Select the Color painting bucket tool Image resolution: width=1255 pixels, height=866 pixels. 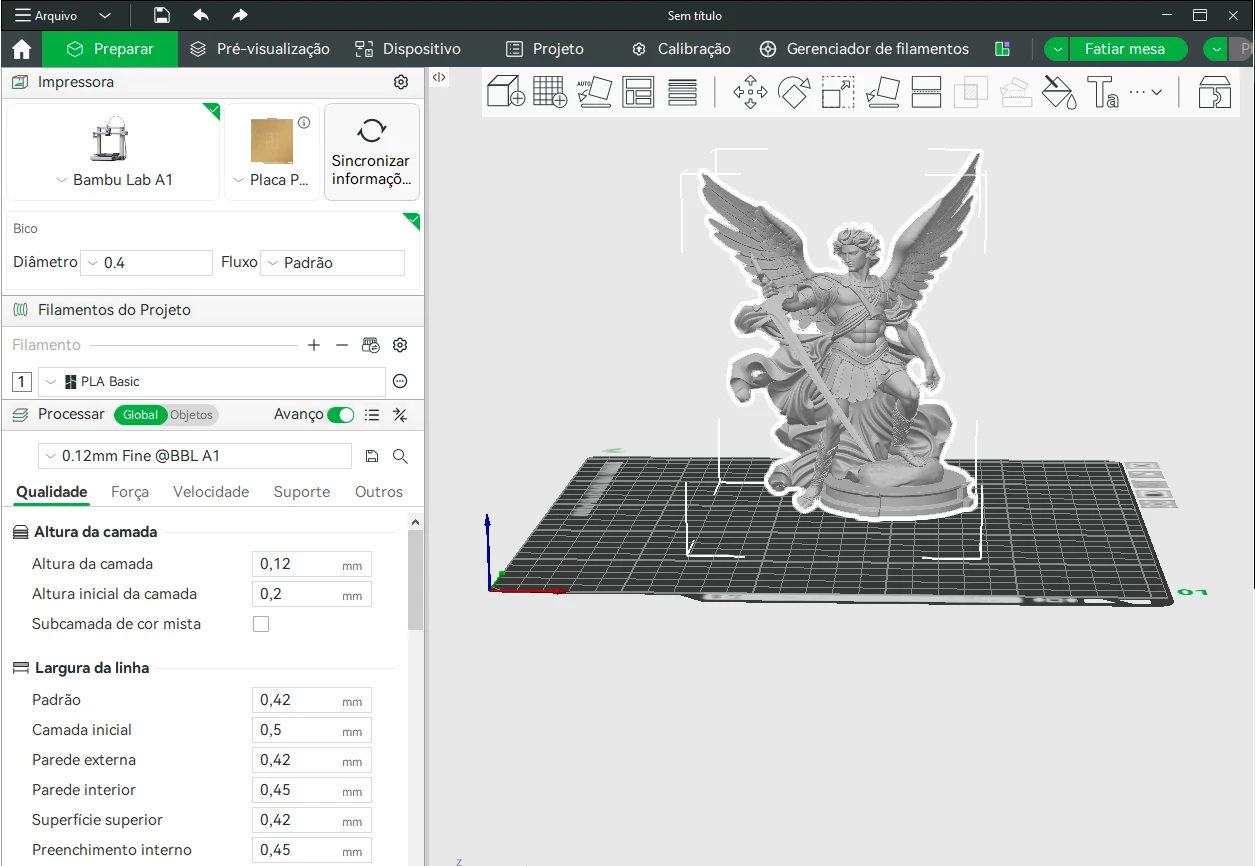(x=1059, y=92)
